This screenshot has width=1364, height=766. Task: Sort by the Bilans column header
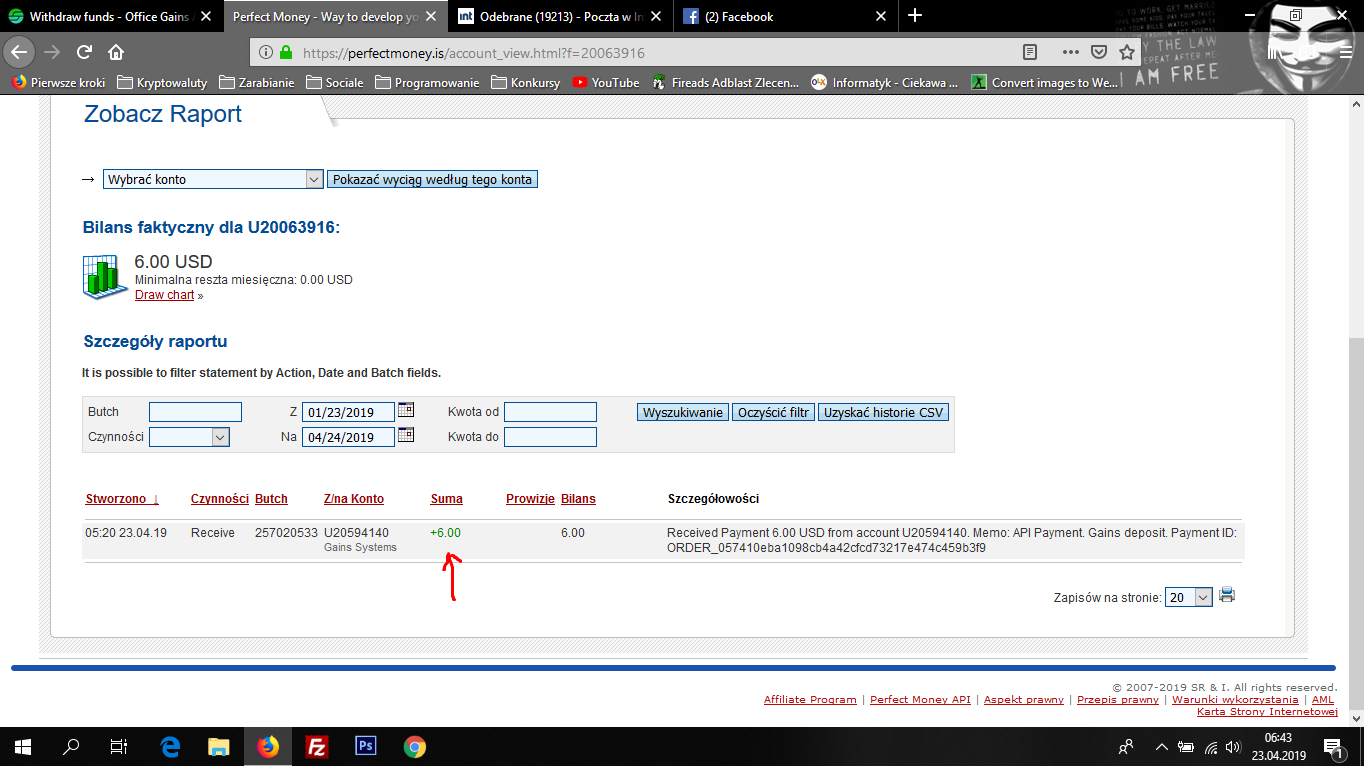coord(579,499)
